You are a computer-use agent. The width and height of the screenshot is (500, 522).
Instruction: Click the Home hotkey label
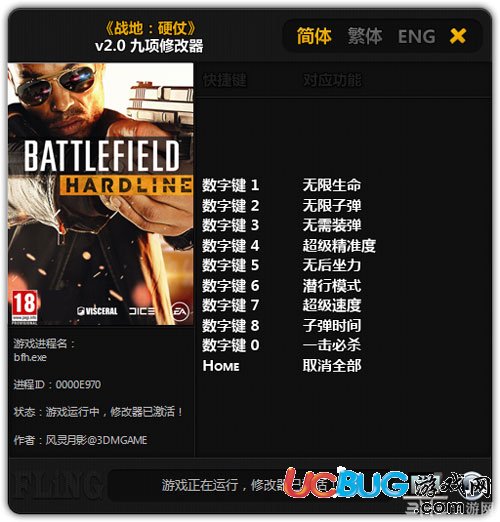pos(221,366)
